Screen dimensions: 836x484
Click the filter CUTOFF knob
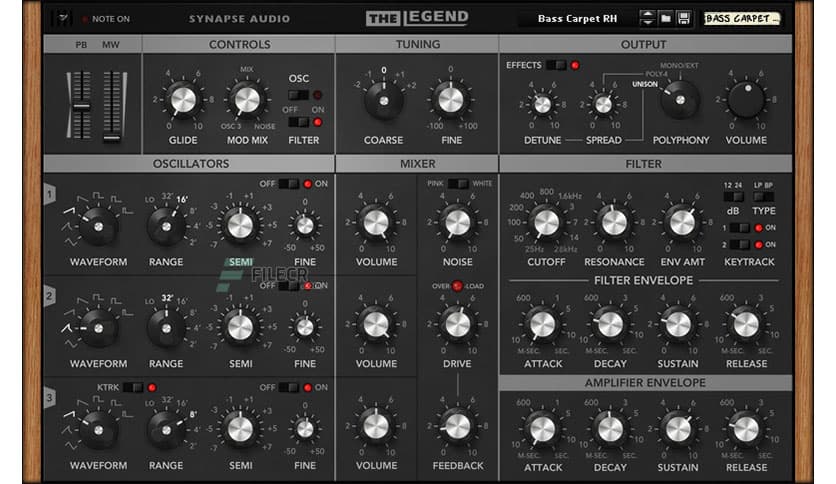coord(546,223)
